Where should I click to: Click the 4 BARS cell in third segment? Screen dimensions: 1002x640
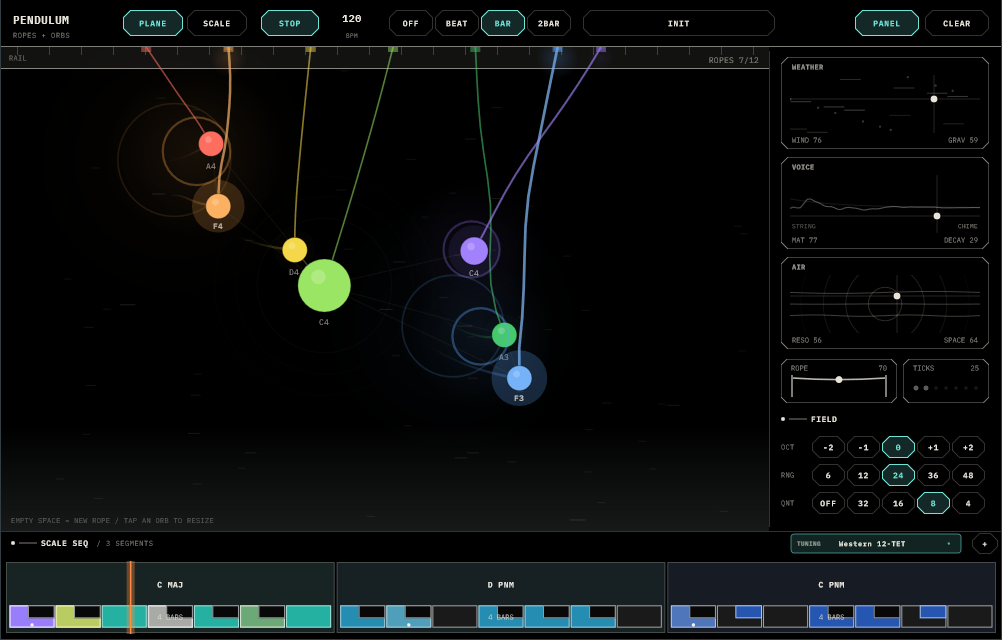point(831,617)
